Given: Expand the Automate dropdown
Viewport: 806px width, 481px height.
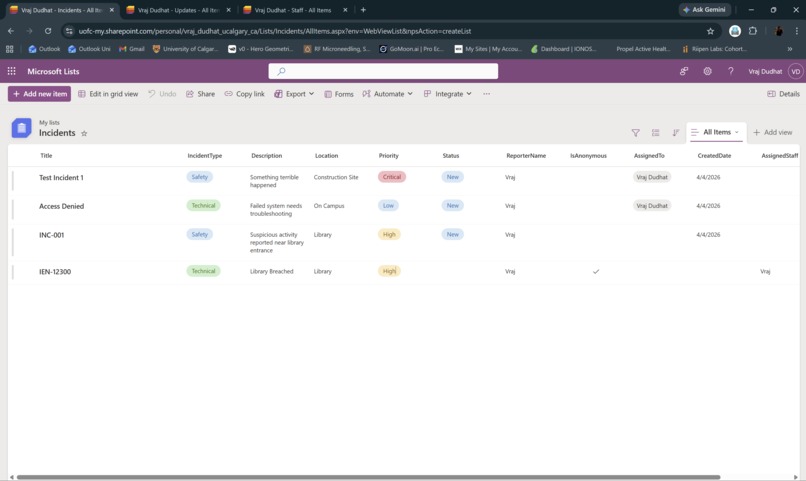Looking at the screenshot, I should point(388,94).
